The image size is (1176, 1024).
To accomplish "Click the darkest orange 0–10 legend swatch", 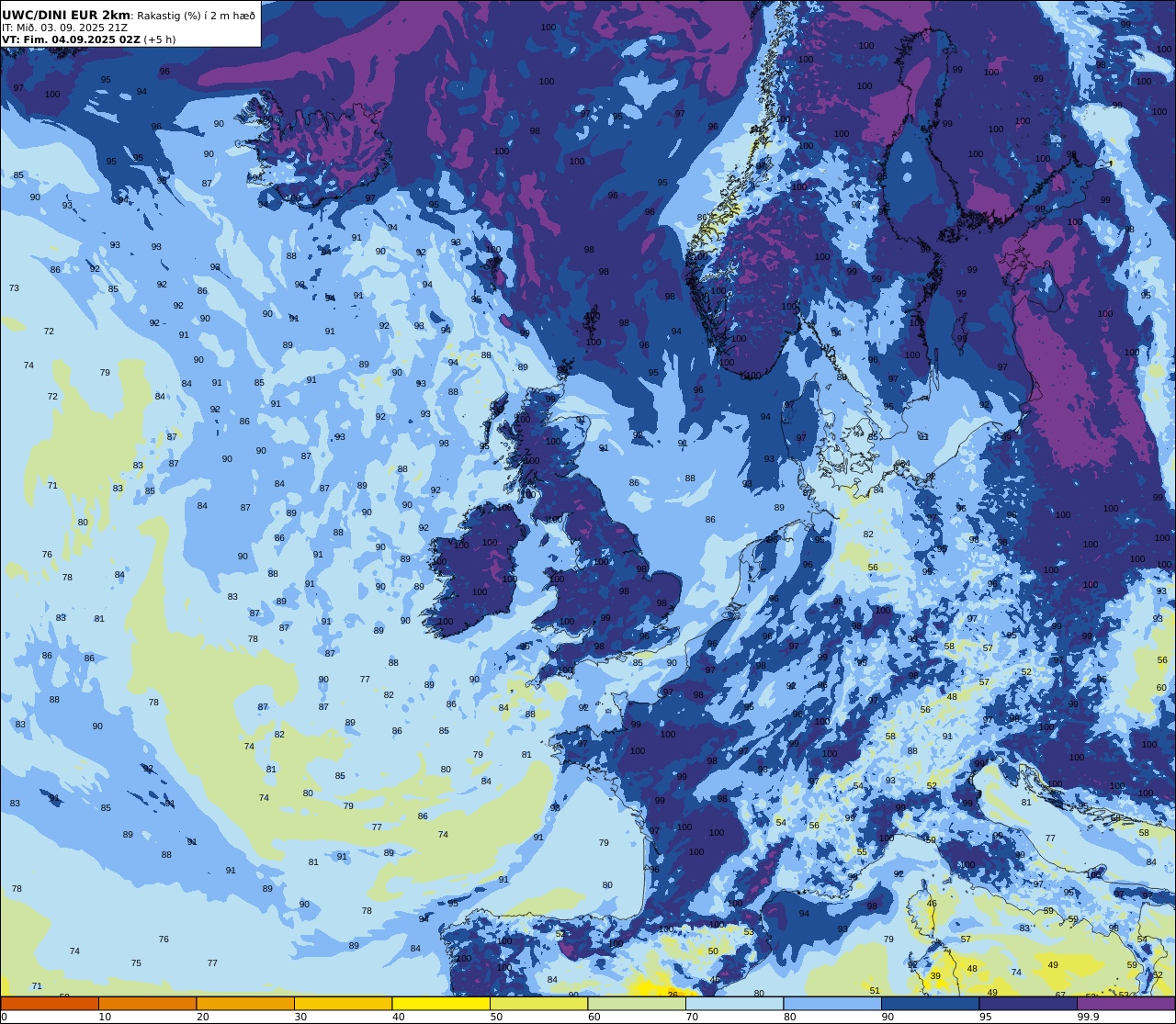I will tap(50, 1003).
